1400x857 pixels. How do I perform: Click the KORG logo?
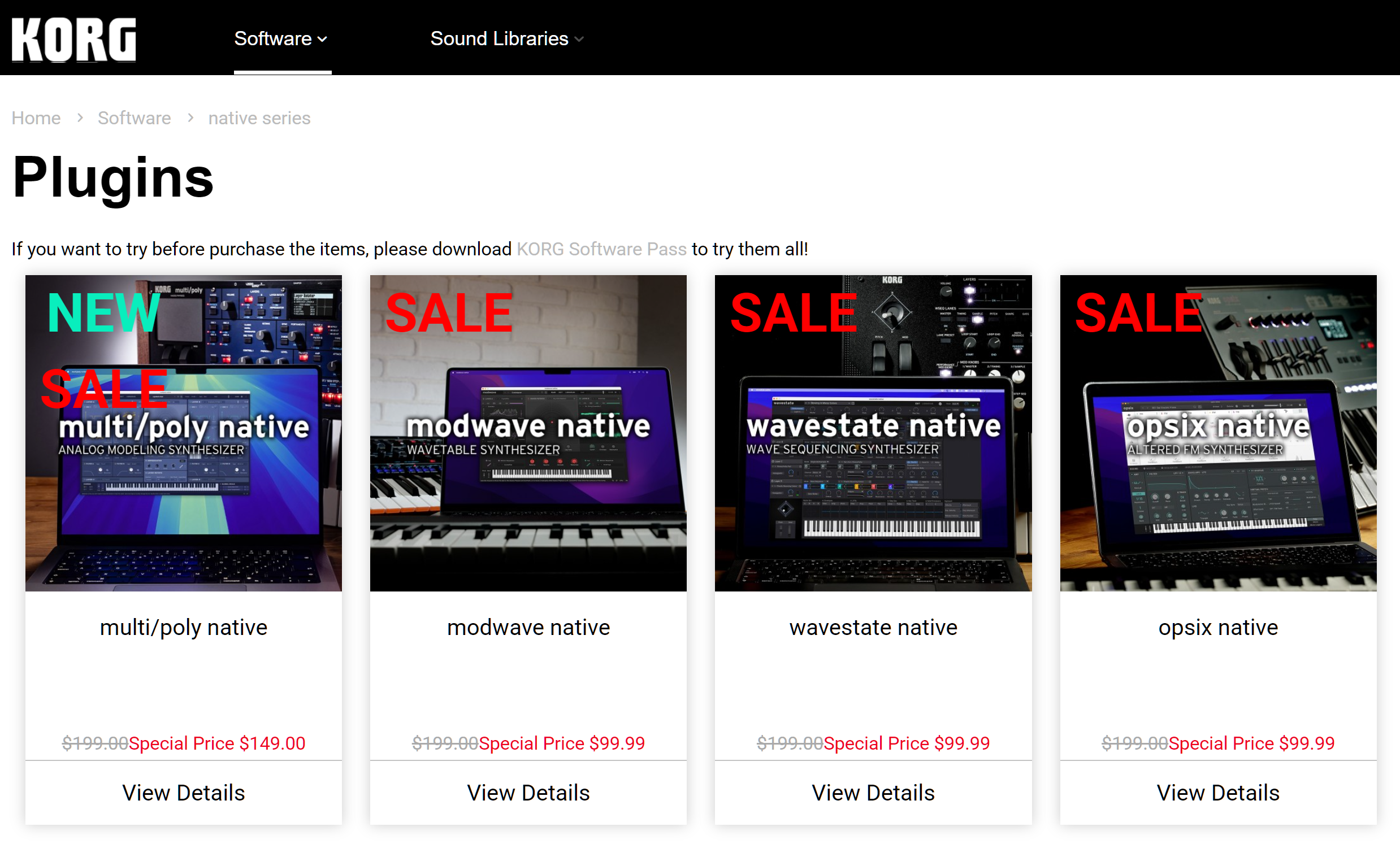[x=74, y=39]
